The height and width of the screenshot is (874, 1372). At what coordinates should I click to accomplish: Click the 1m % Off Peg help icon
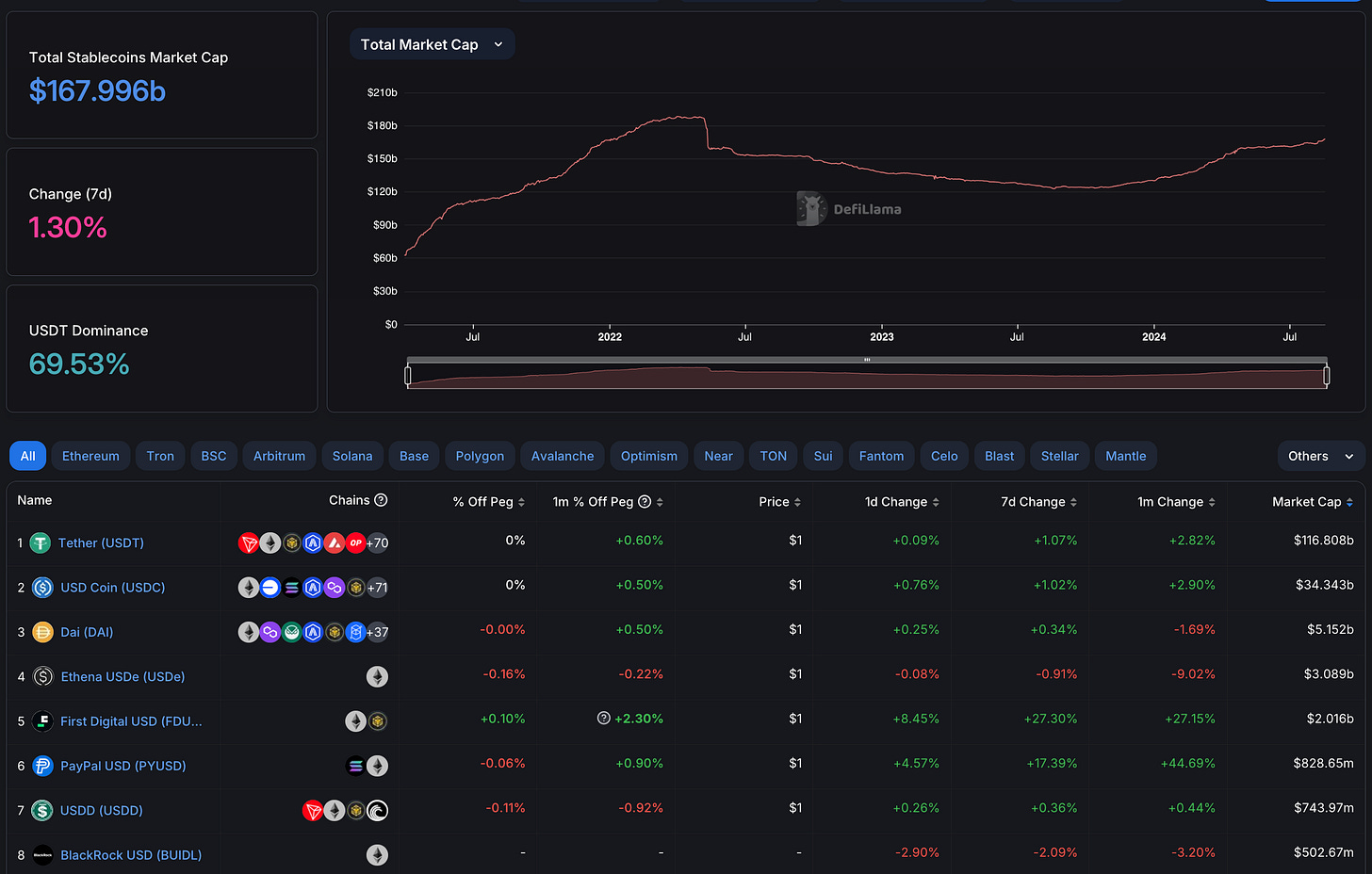[645, 502]
